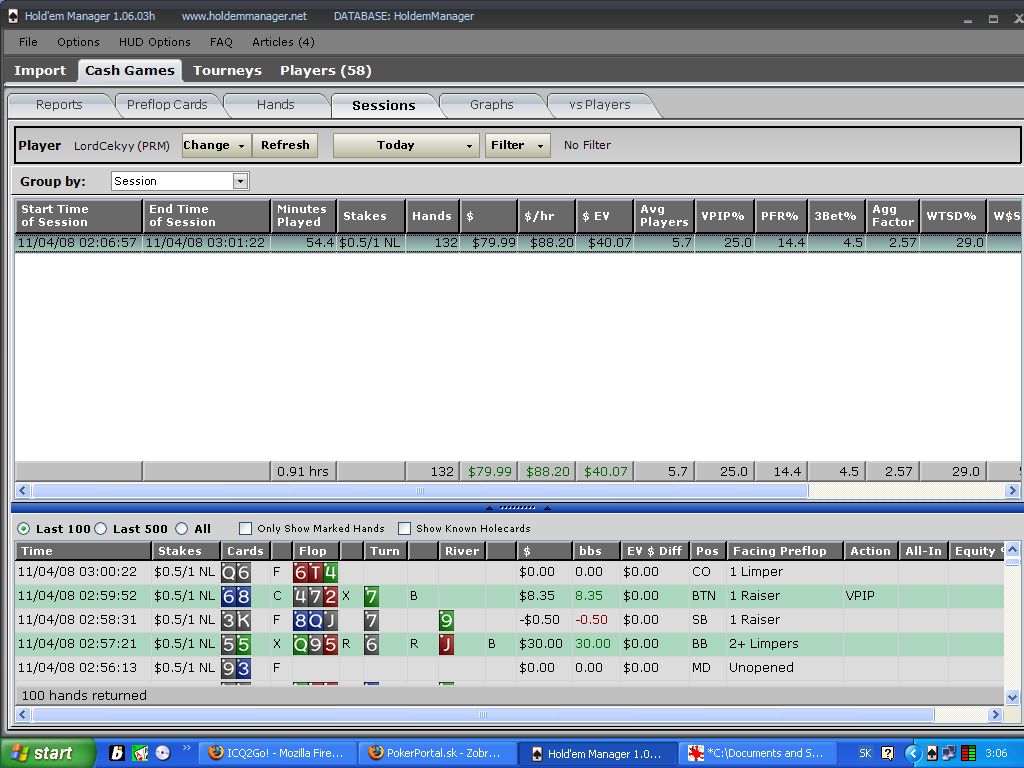Click the green 9 river card

tap(447, 620)
